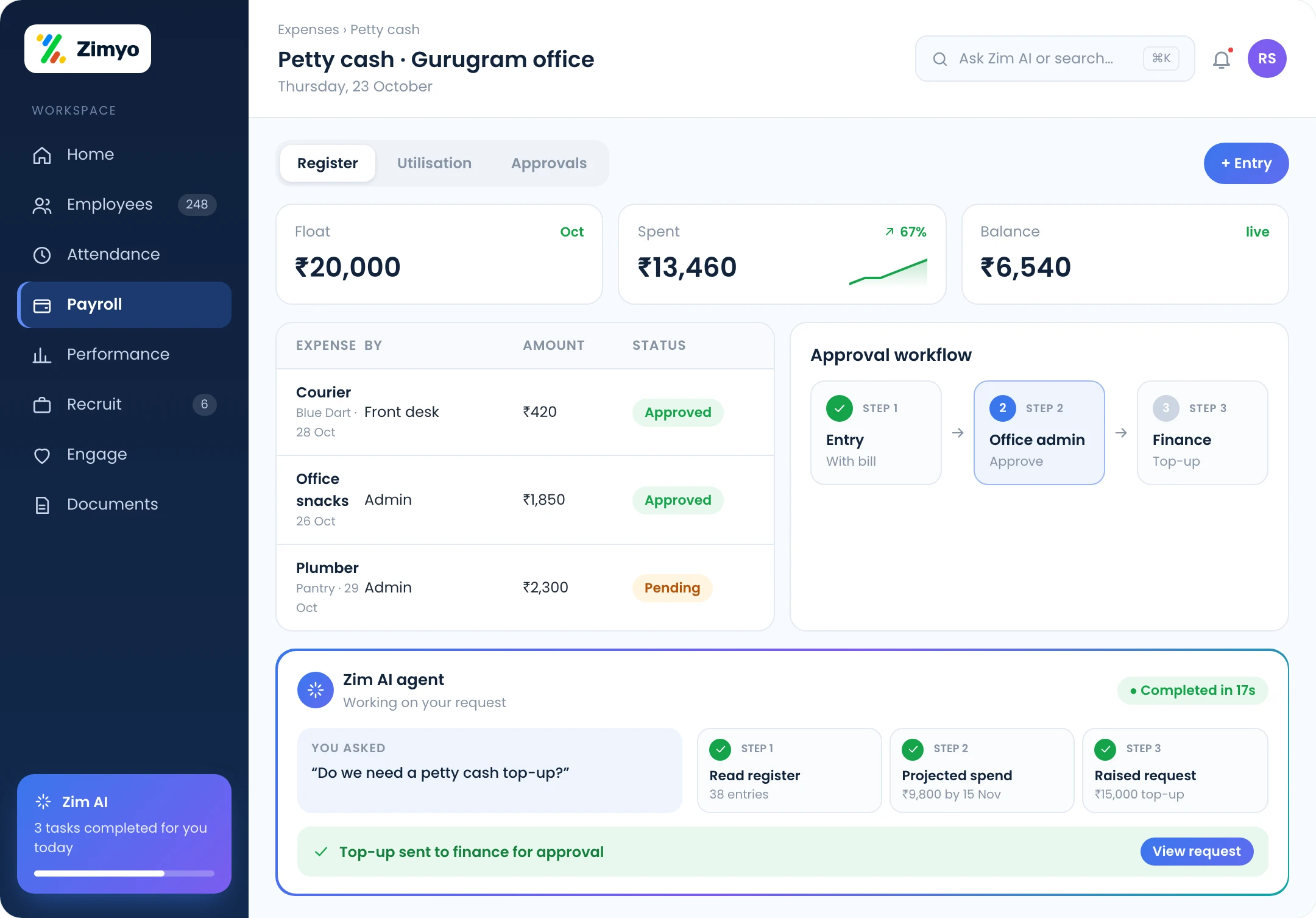Click the Completed in 17s badge
Image resolution: width=1316 pixels, height=918 pixels.
(x=1193, y=691)
